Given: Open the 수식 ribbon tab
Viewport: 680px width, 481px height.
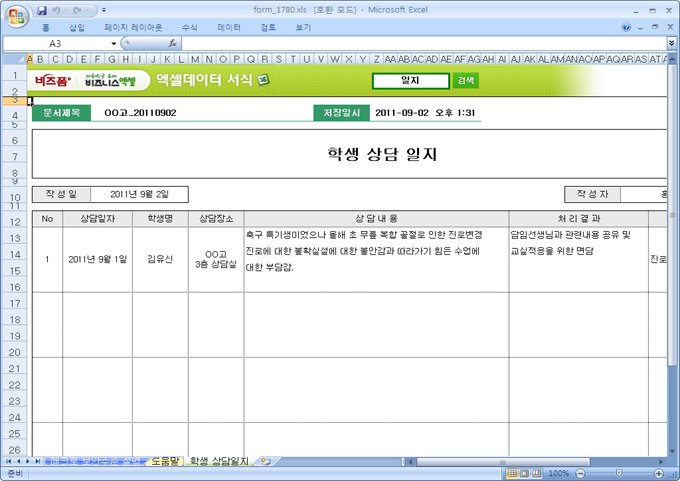Looking at the screenshot, I should 190,28.
